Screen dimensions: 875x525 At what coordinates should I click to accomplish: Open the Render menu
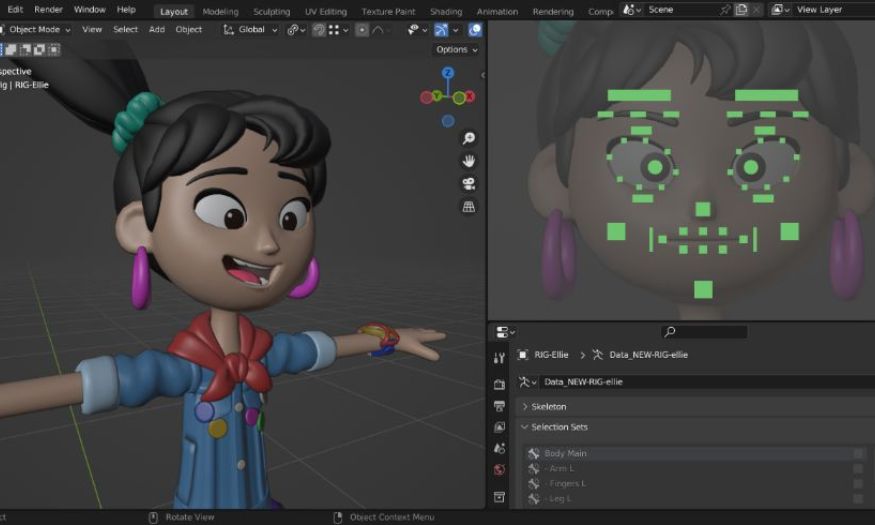point(48,10)
